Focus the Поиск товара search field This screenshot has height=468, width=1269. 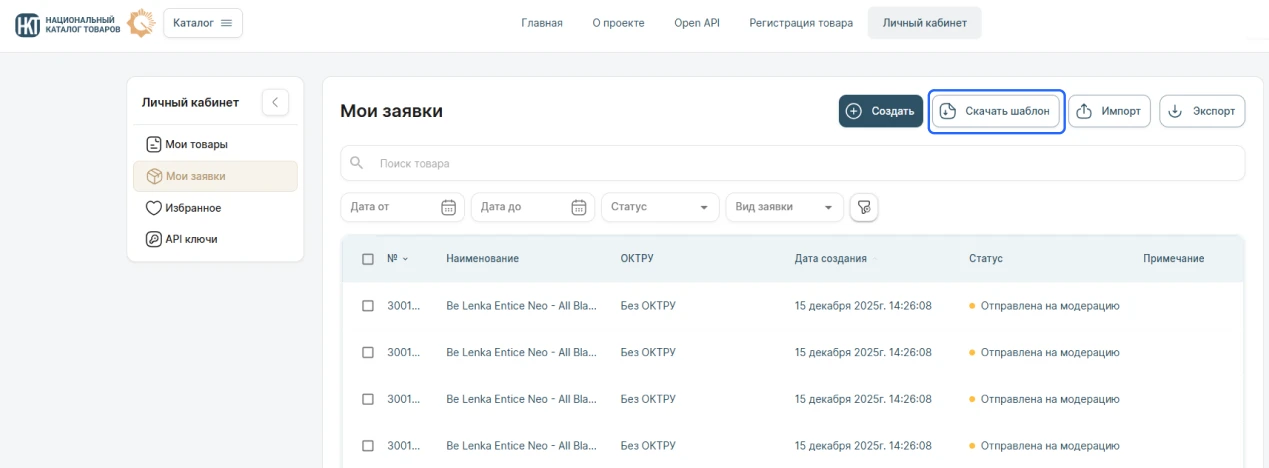coord(800,163)
